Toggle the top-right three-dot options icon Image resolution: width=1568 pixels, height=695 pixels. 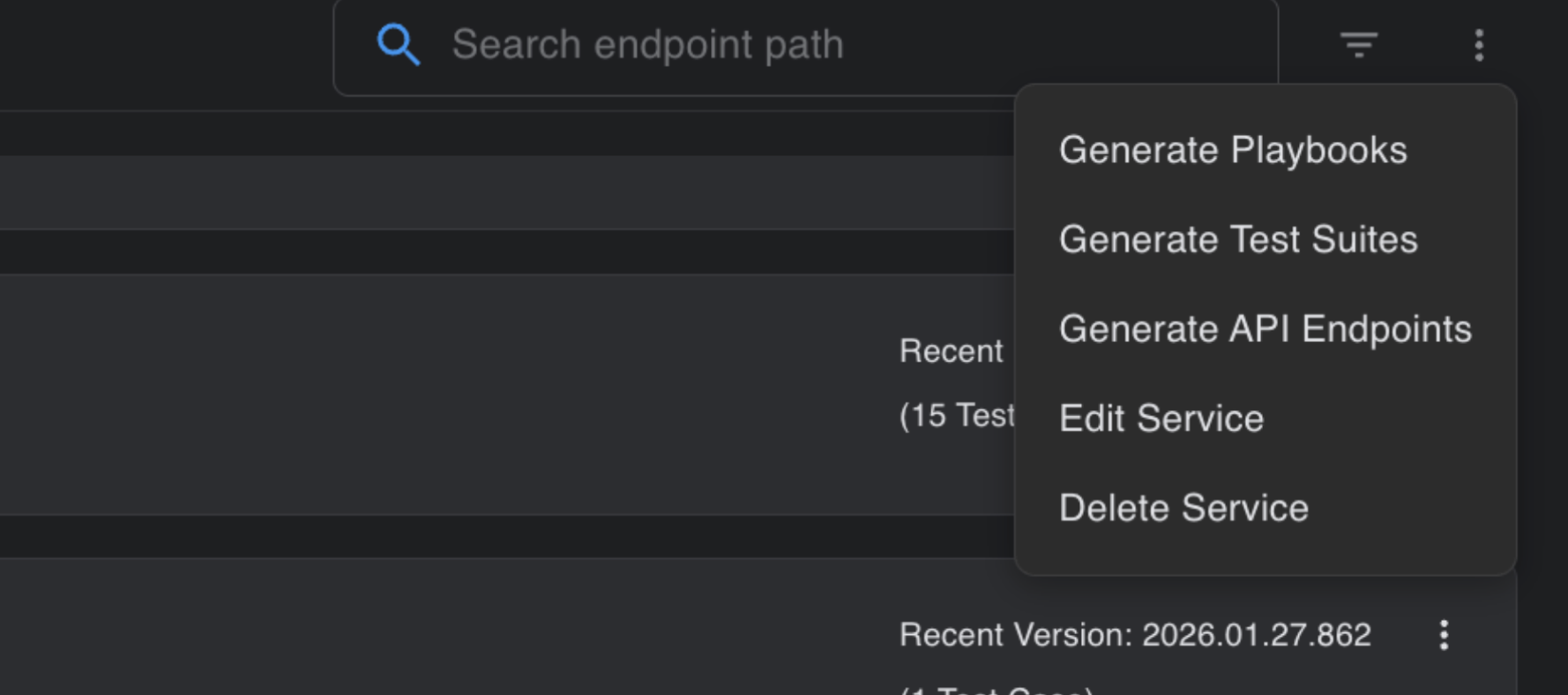pyautogui.click(x=1479, y=45)
